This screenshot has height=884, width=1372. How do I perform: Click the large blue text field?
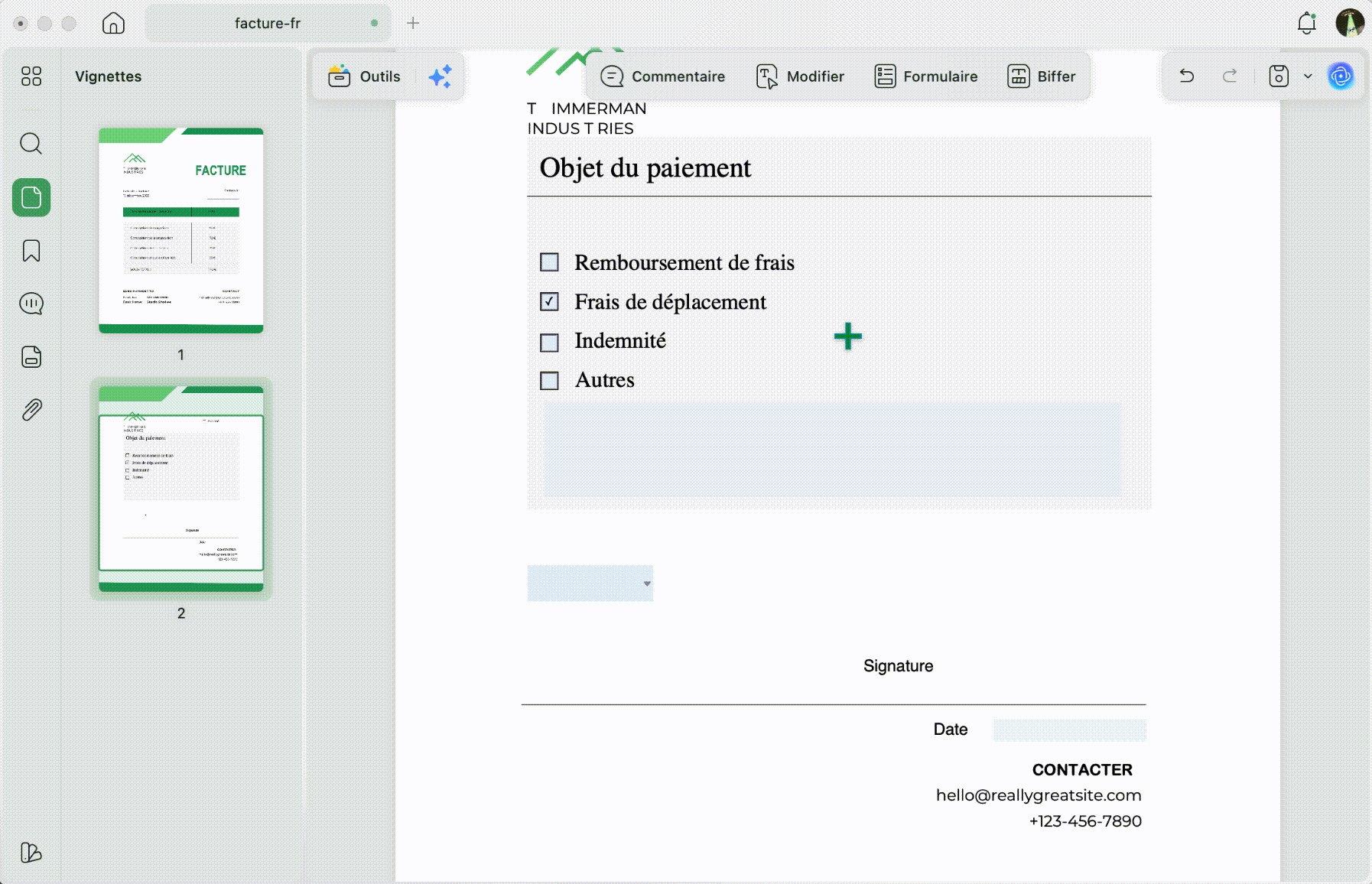click(x=833, y=450)
